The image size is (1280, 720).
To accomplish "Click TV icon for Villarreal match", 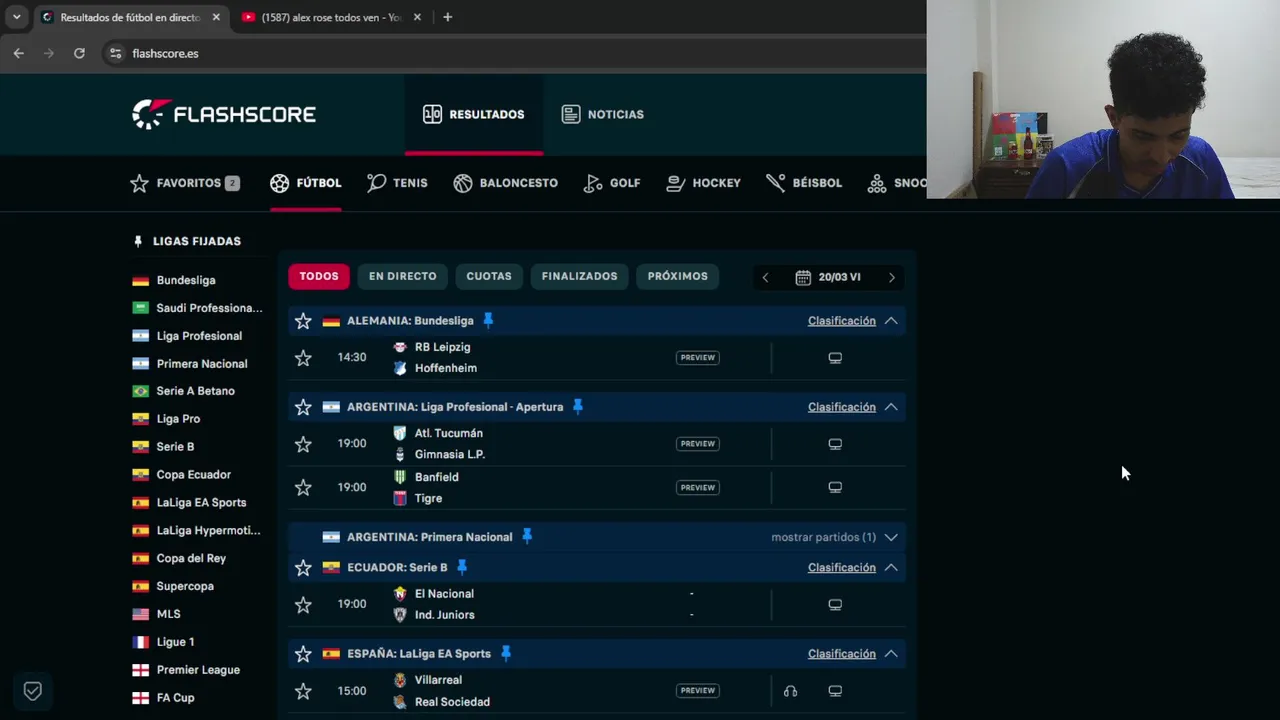I will pos(835,690).
